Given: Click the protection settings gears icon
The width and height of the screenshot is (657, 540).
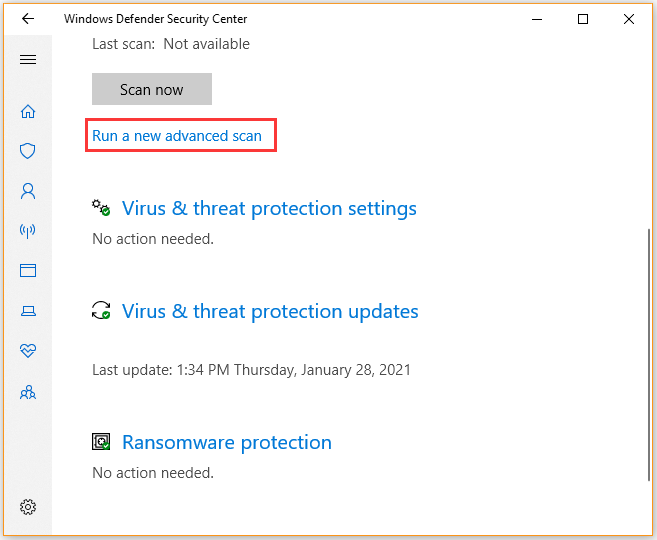Looking at the screenshot, I should [x=101, y=207].
